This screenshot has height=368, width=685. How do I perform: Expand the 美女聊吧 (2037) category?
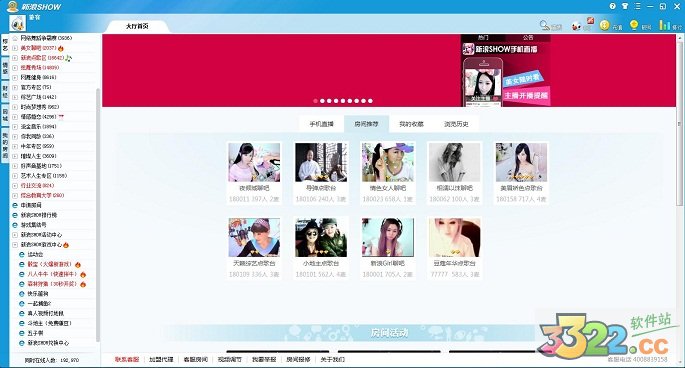(x=15, y=48)
